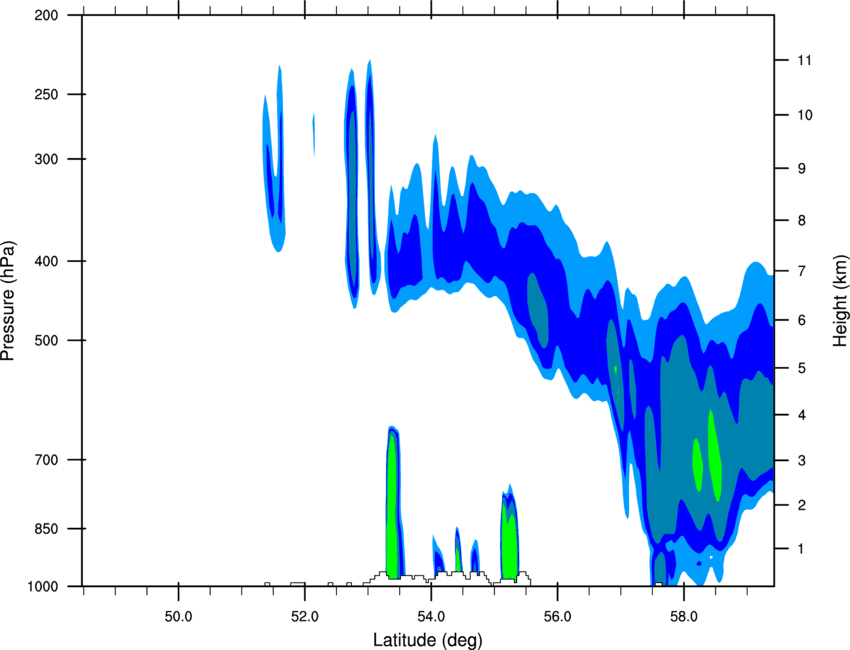Click the "Latitude (deg)" axis title

tap(428, 640)
